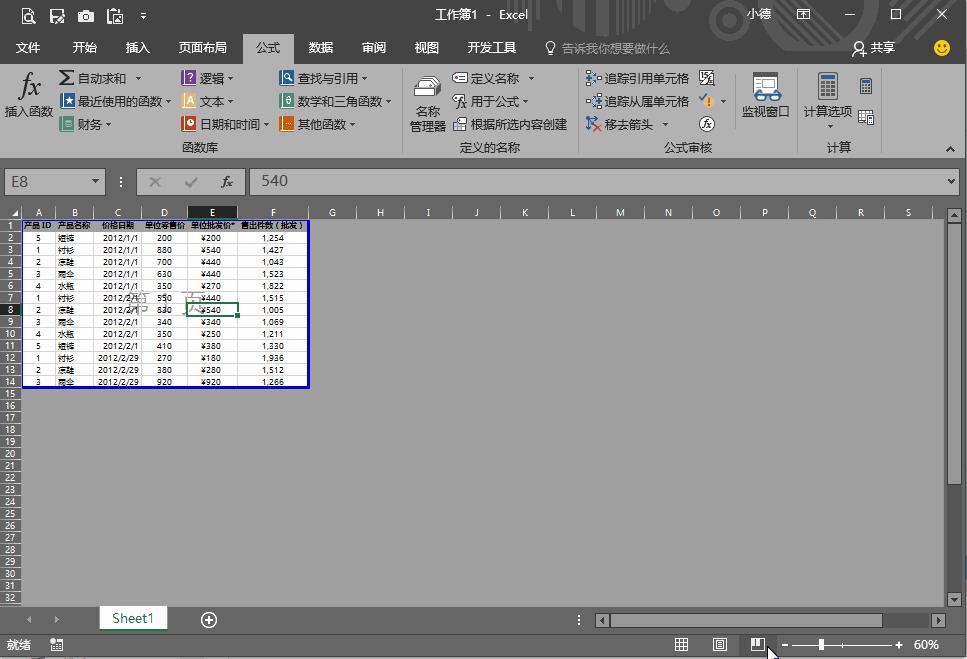
Task: Enable 分页预览 view in status bar
Action: click(x=757, y=644)
